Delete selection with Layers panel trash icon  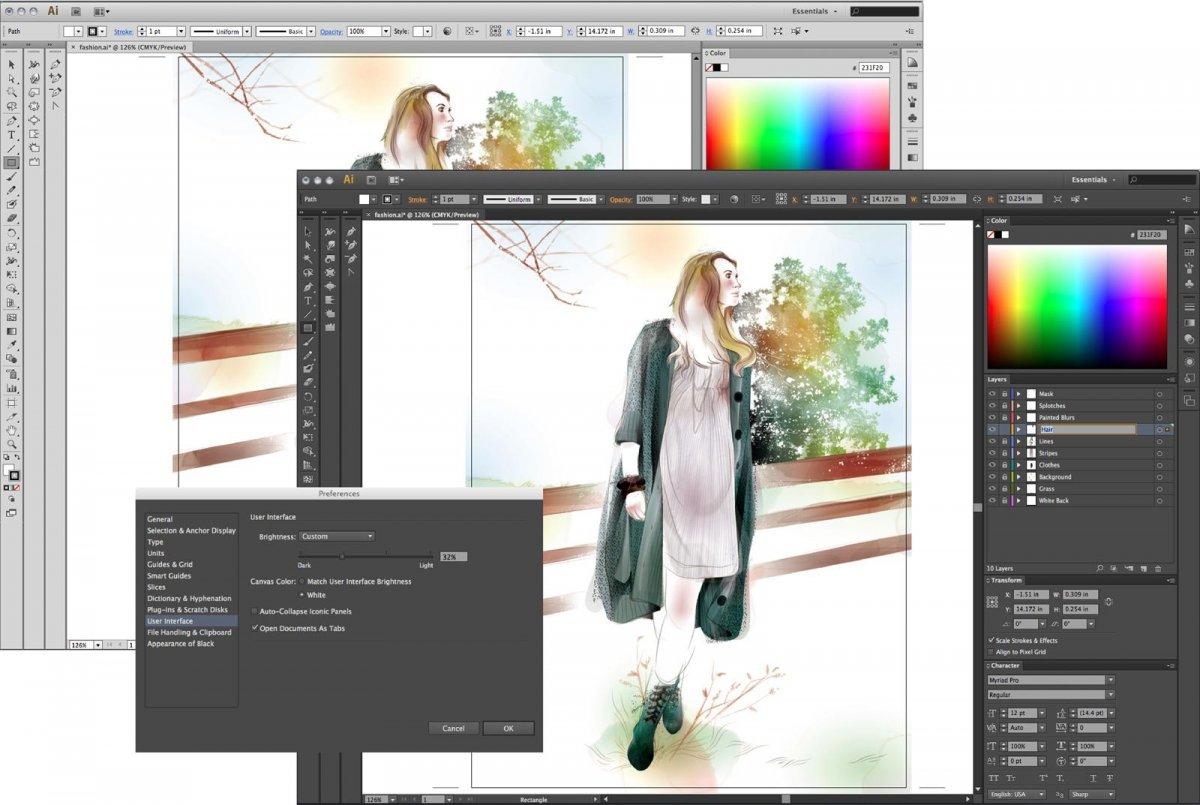(x=1158, y=568)
